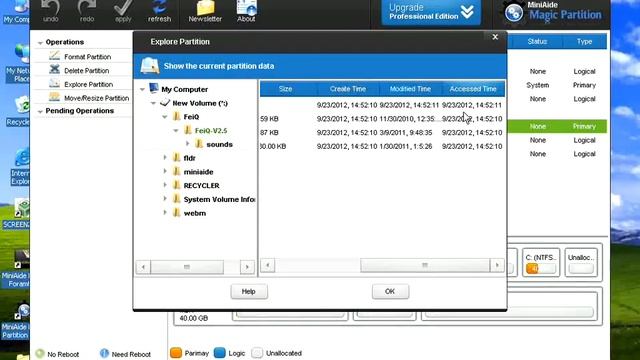Screen dimensions: 640x360
Task: Click the orange Primary legend swatch
Action: [x=176, y=353]
